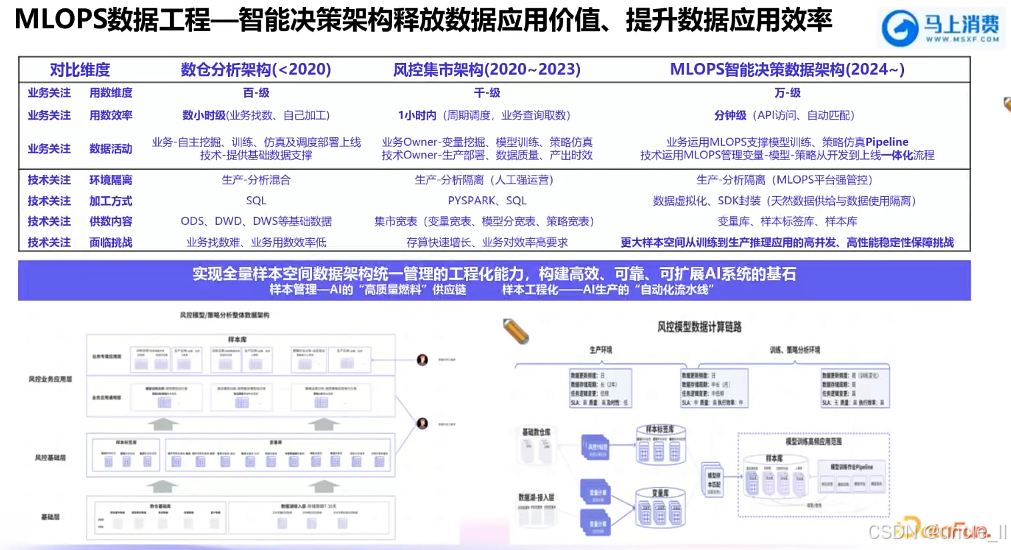Click the 样本库 cylinder inside 模型训练高频应用范围

tap(774, 477)
